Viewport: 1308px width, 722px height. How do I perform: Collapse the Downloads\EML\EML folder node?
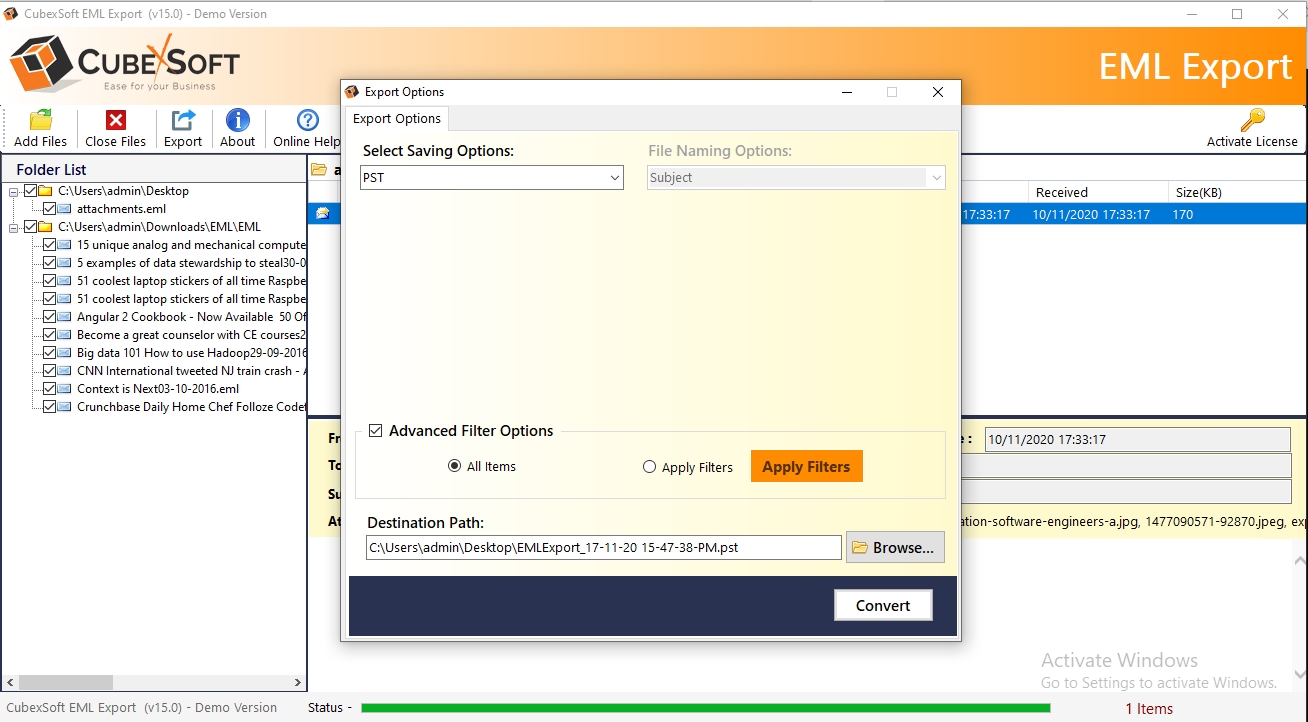point(14,227)
